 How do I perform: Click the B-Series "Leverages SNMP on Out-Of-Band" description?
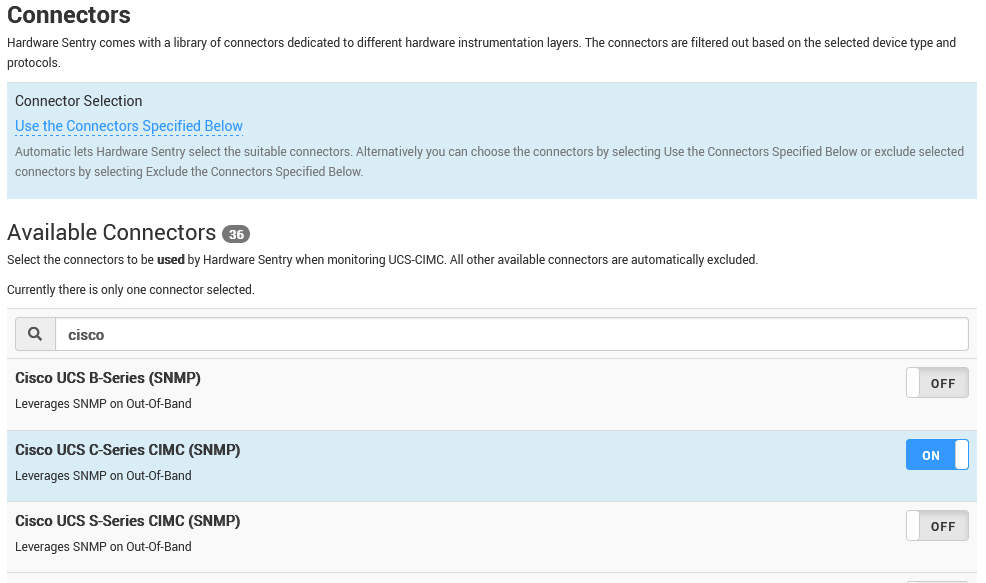click(x=103, y=404)
